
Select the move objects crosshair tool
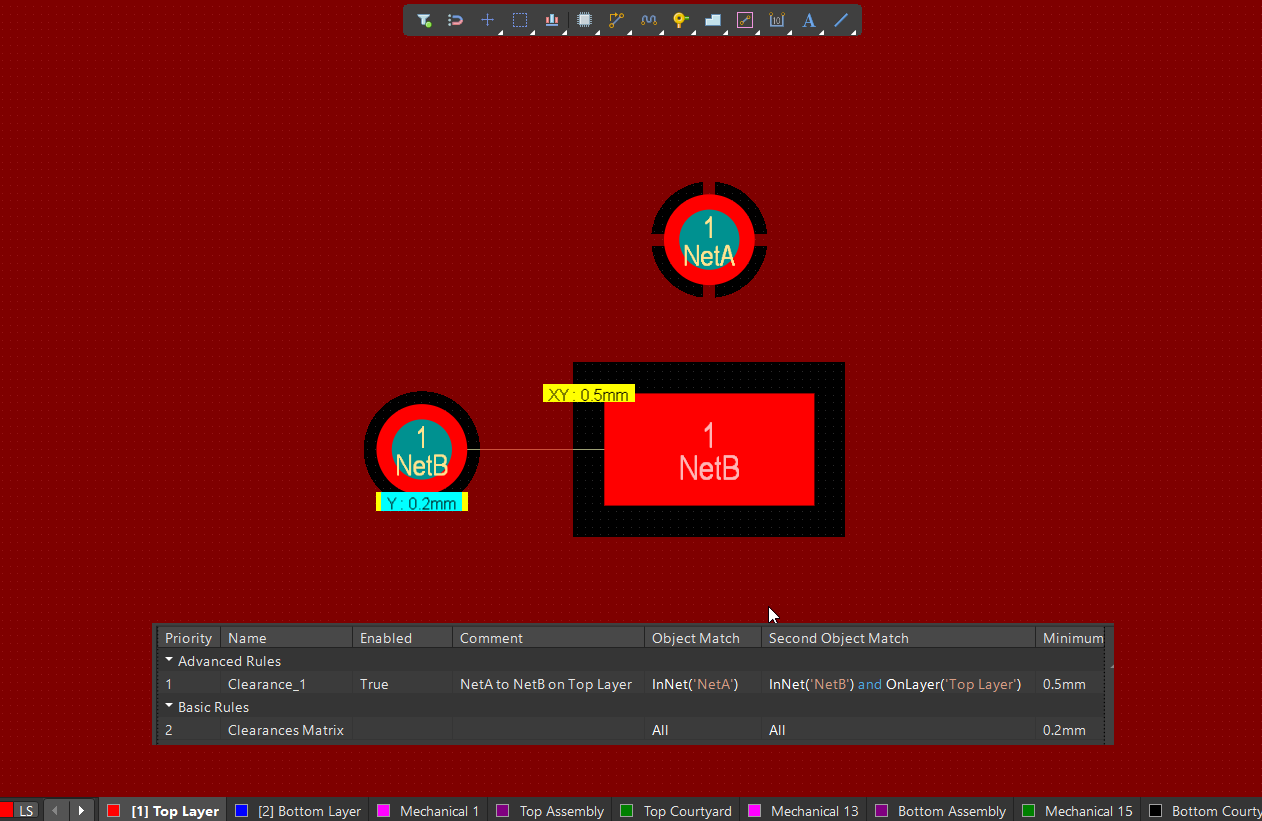pos(488,20)
